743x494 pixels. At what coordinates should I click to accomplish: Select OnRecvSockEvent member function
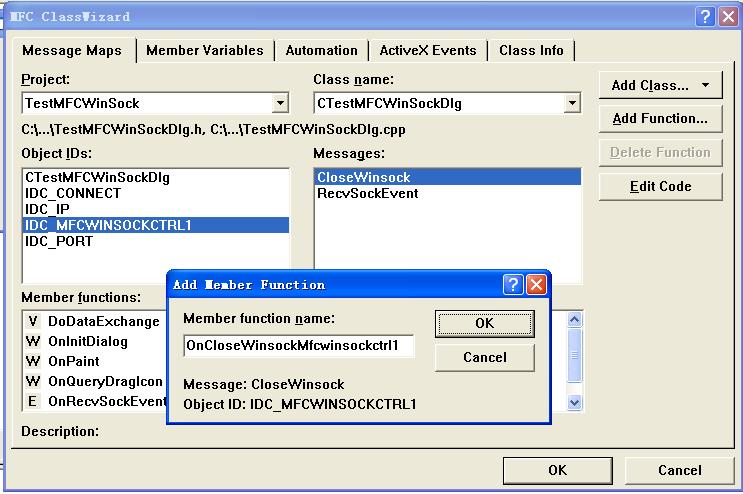click(x=95, y=402)
